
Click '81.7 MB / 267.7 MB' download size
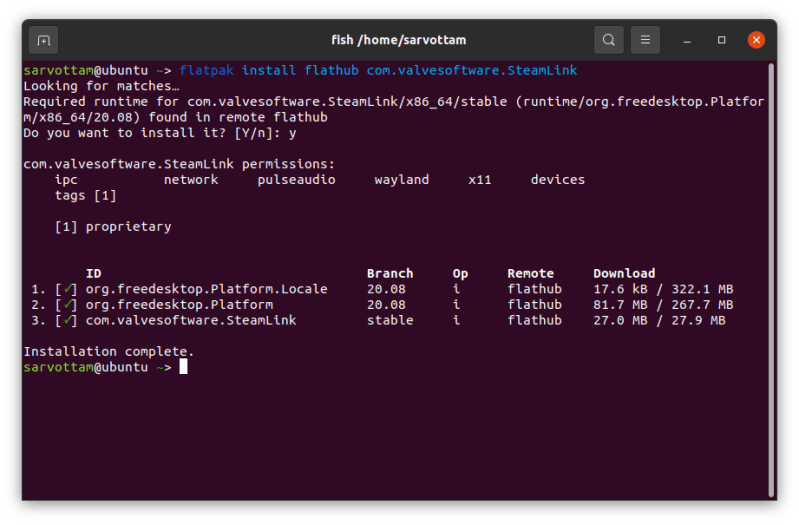point(663,305)
